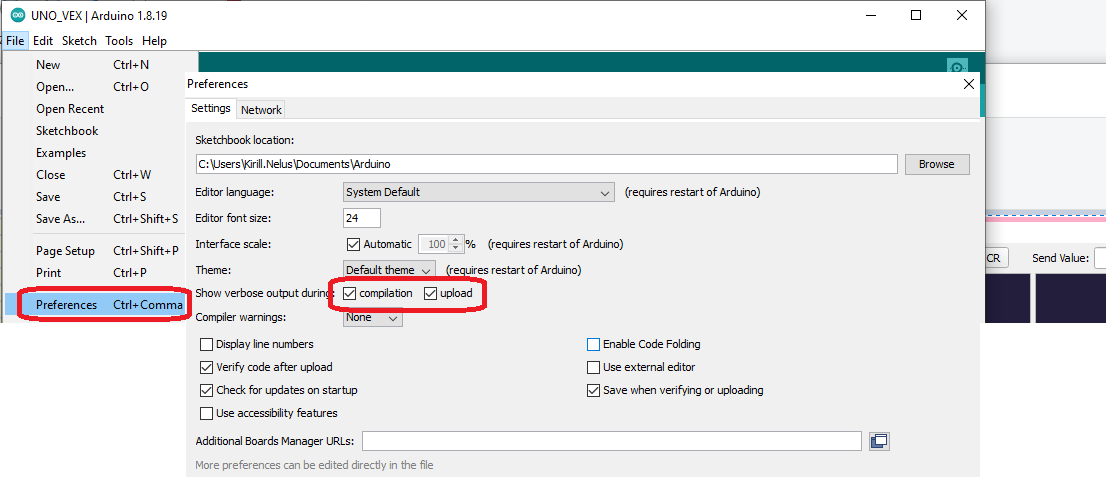Close the Preferences dialog
The height and width of the screenshot is (477, 1106).
tap(968, 84)
